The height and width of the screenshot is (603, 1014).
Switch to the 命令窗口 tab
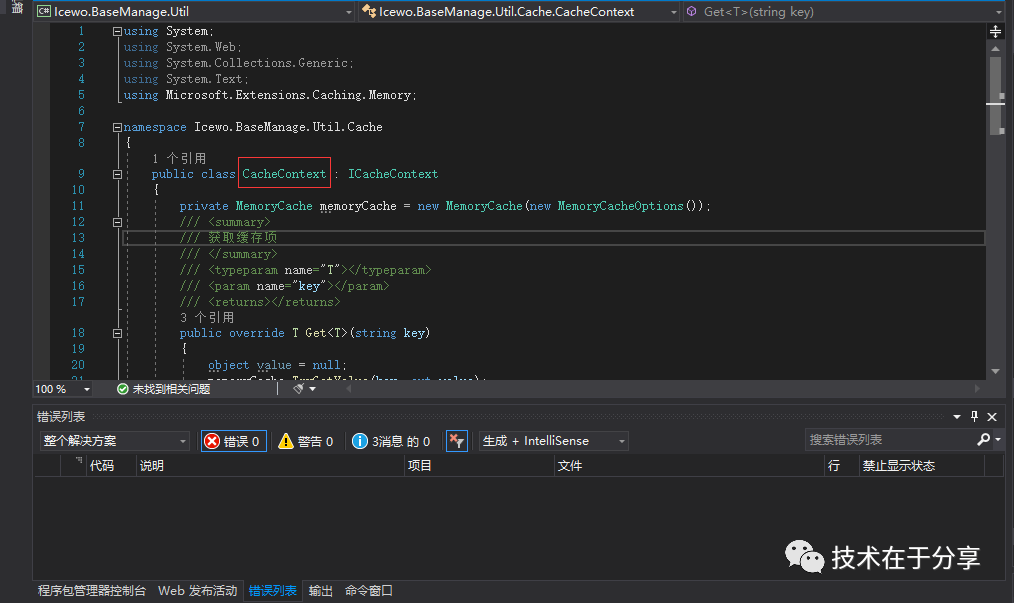(369, 591)
